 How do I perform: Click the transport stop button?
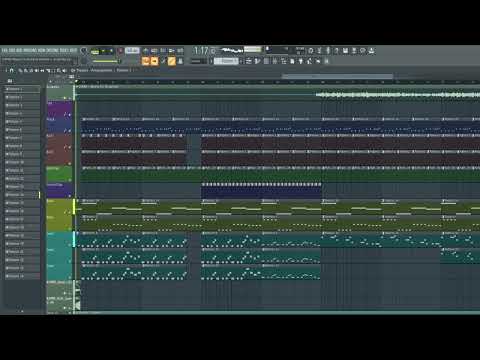[111, 51]
